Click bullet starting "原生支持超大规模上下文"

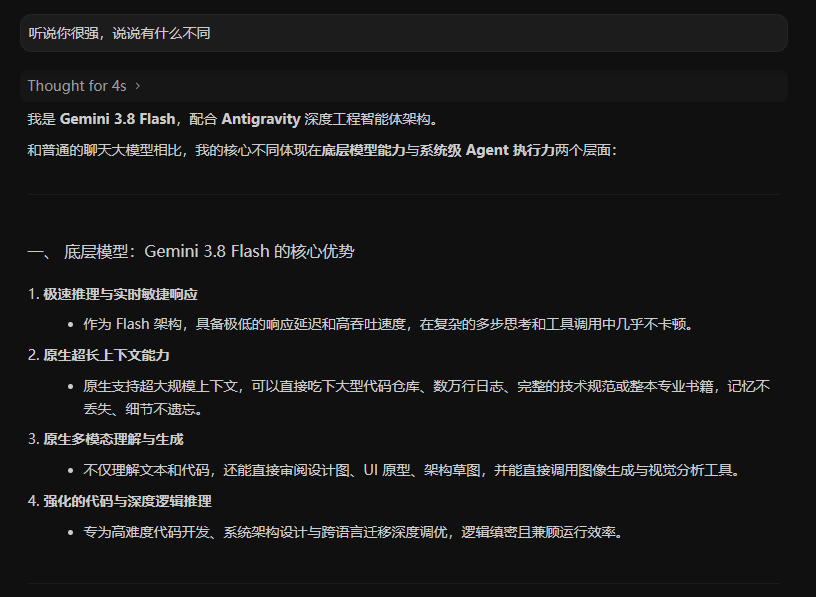click(x=426, y=398)
